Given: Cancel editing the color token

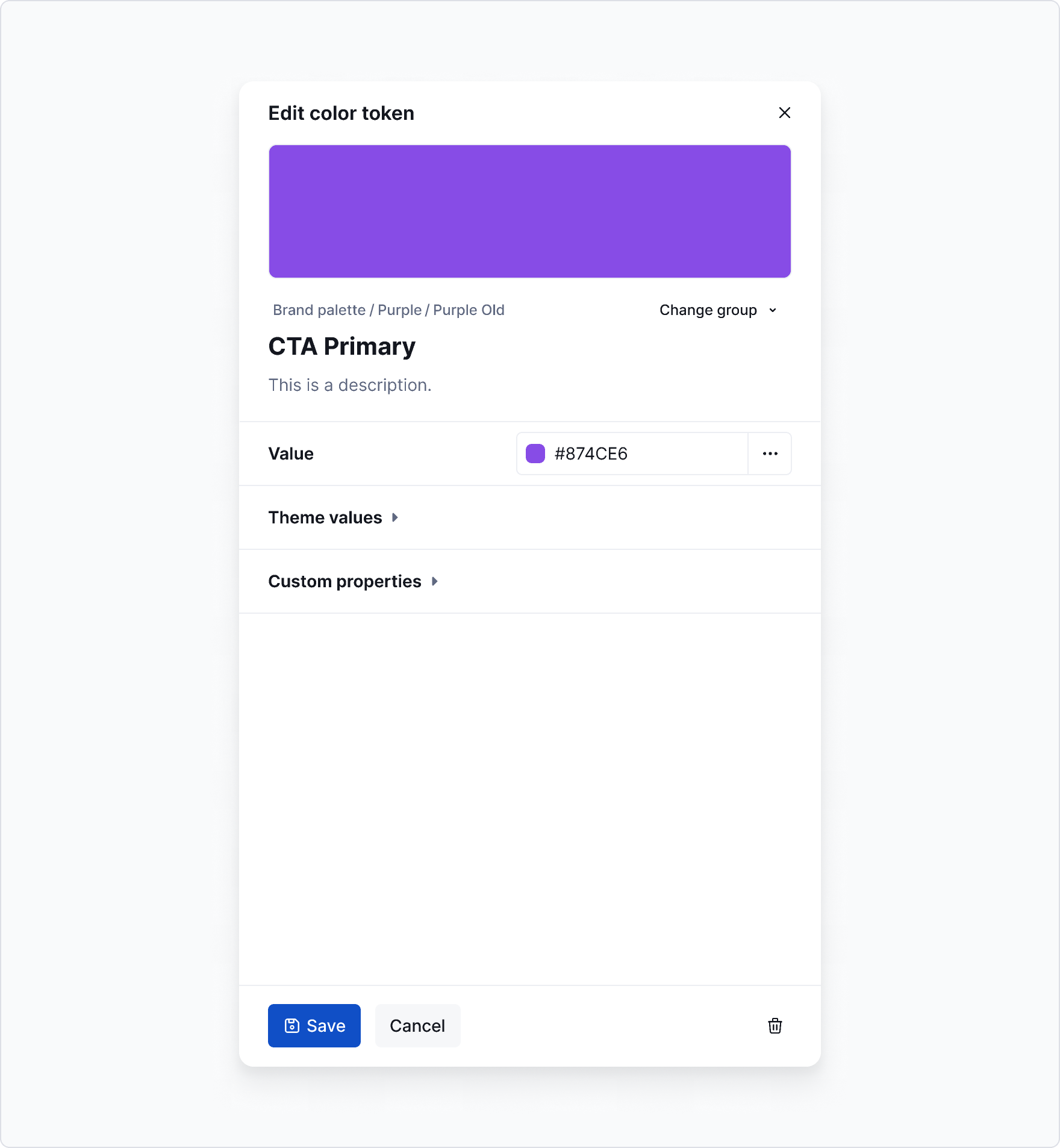Looking at the screenshot, I should coord(417,1026).
